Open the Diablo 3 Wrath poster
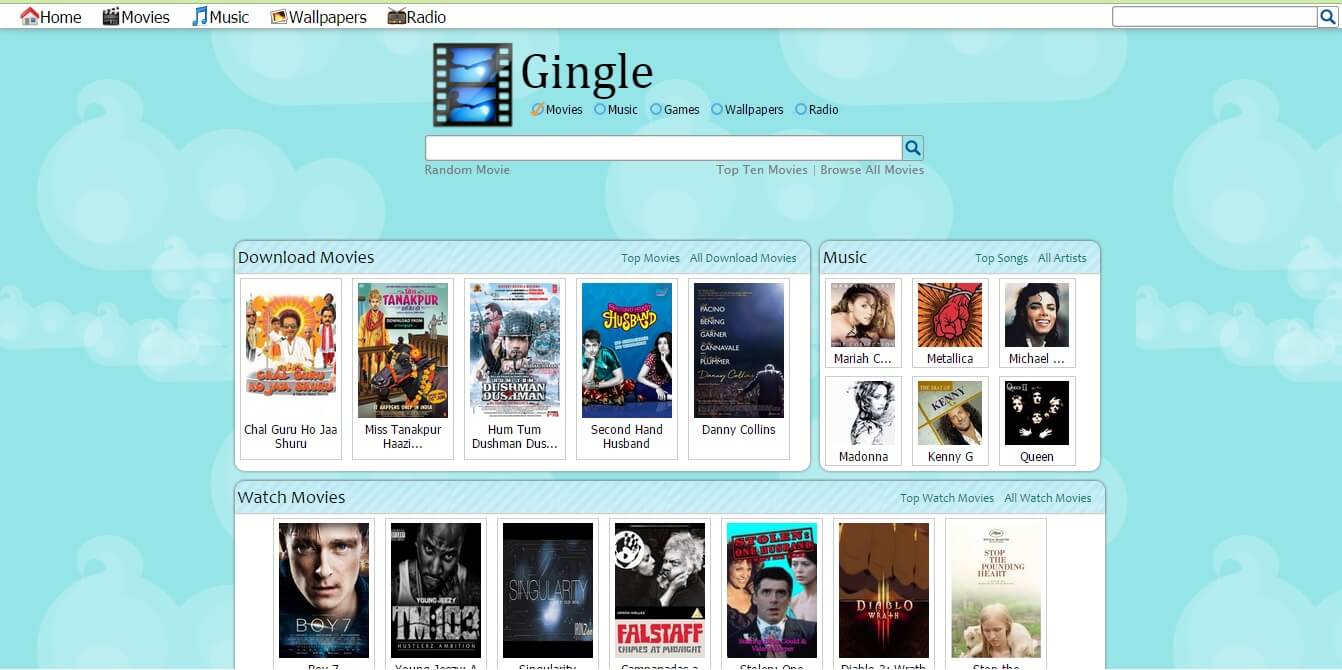 coord(884,590)
